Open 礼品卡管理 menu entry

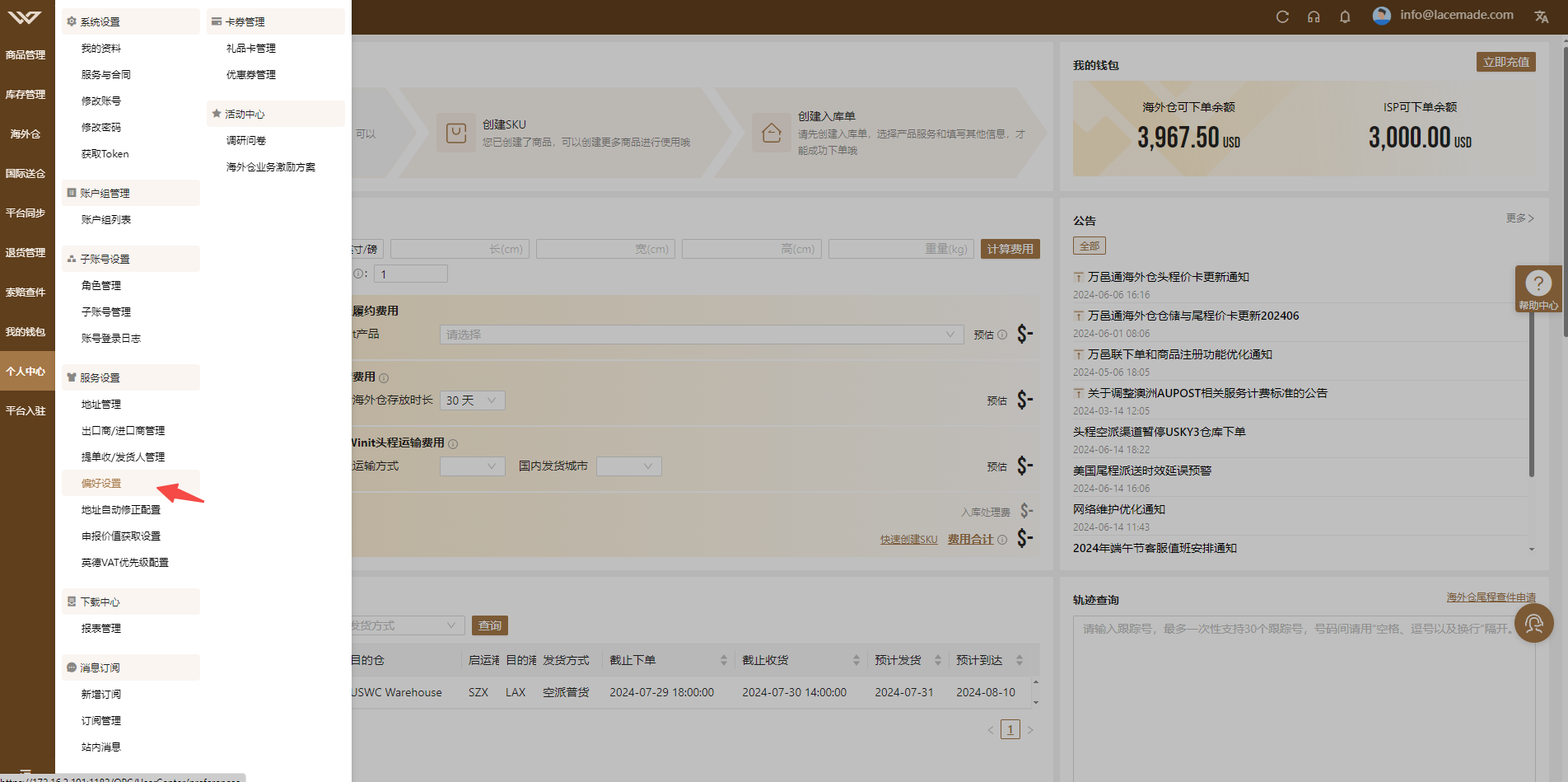pos(251,49)
